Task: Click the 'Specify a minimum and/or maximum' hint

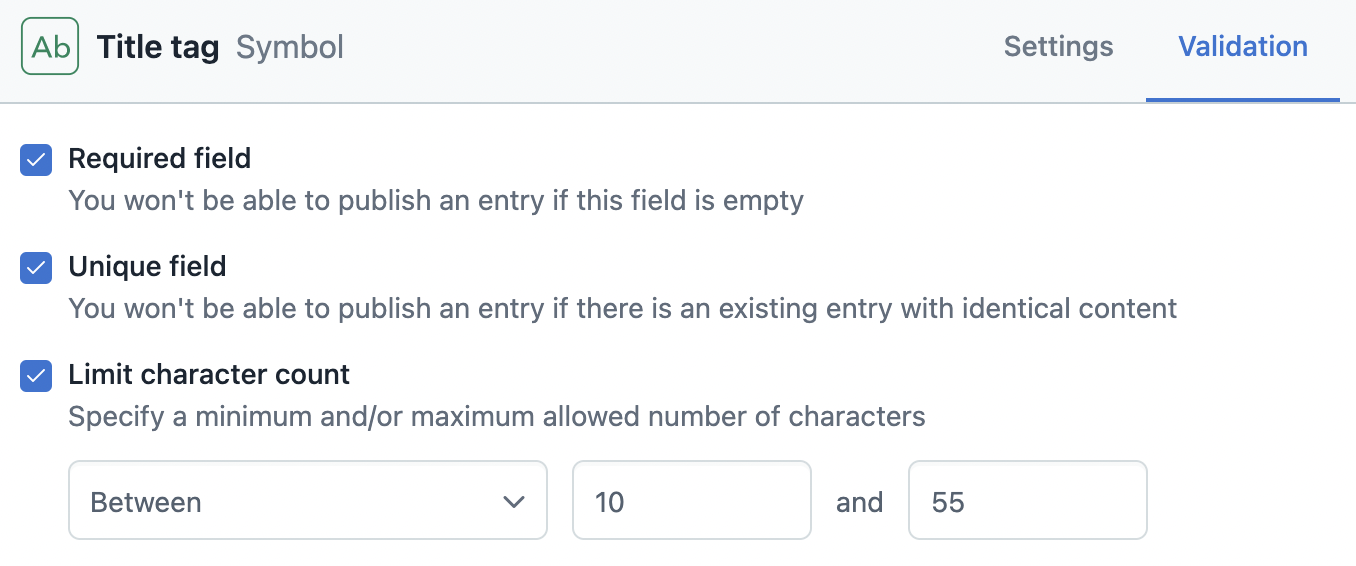Action: pyautogui.click(x=496, y=417)
